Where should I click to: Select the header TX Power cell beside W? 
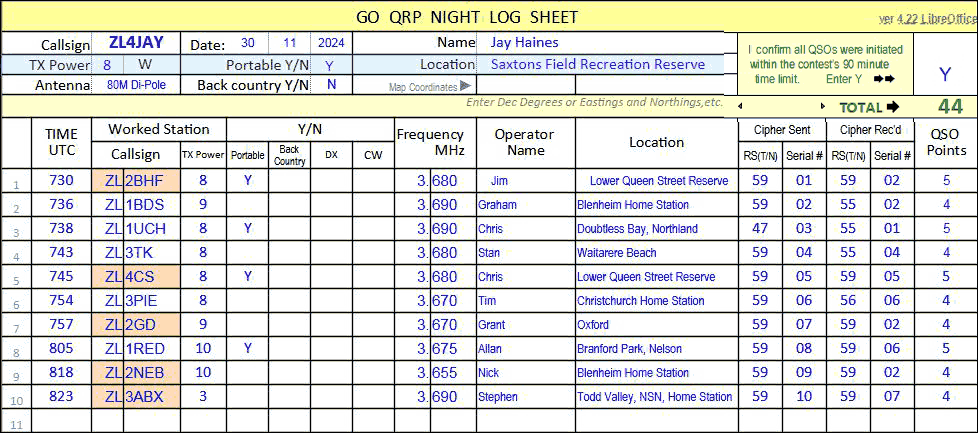[107, 65]
